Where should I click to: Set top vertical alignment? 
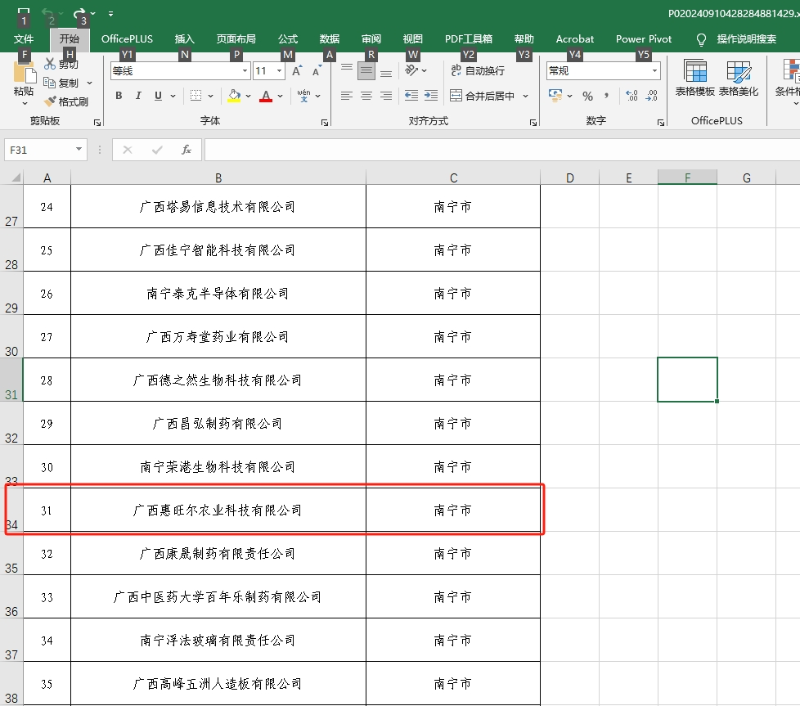346,68
